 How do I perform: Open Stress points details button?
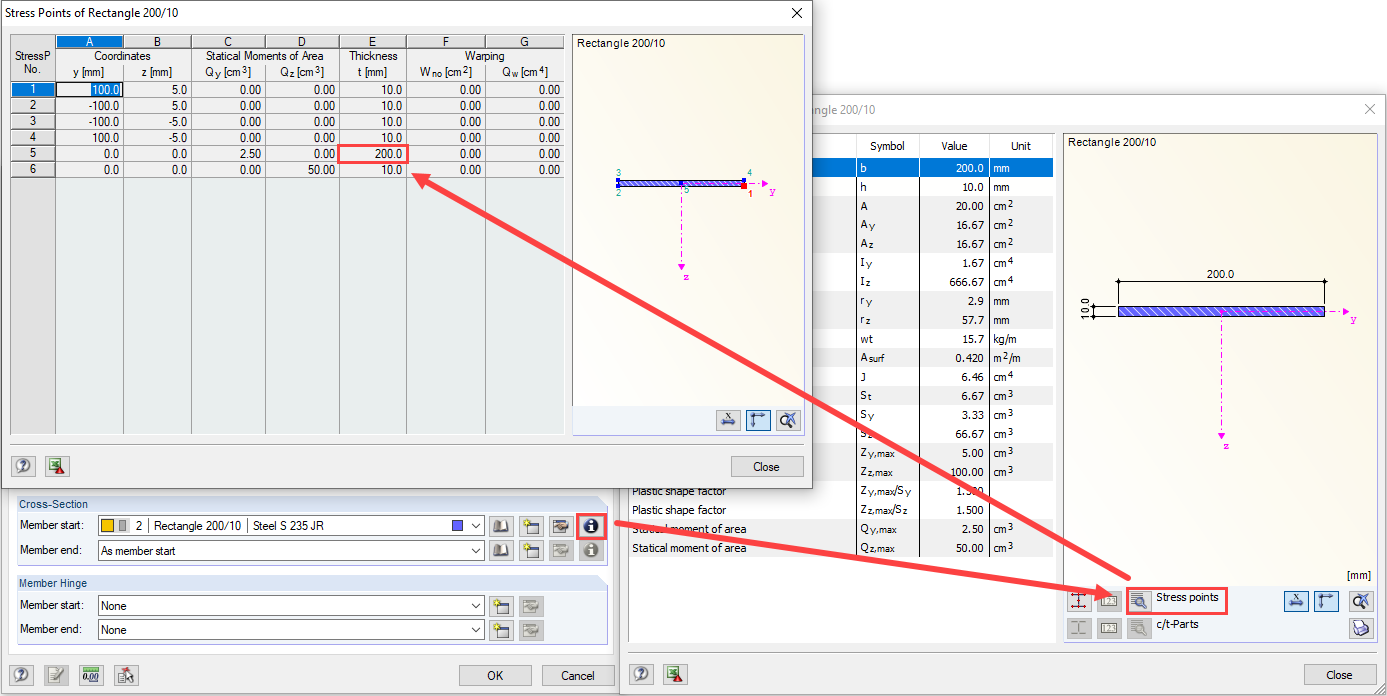click(x=1139, y=600)
